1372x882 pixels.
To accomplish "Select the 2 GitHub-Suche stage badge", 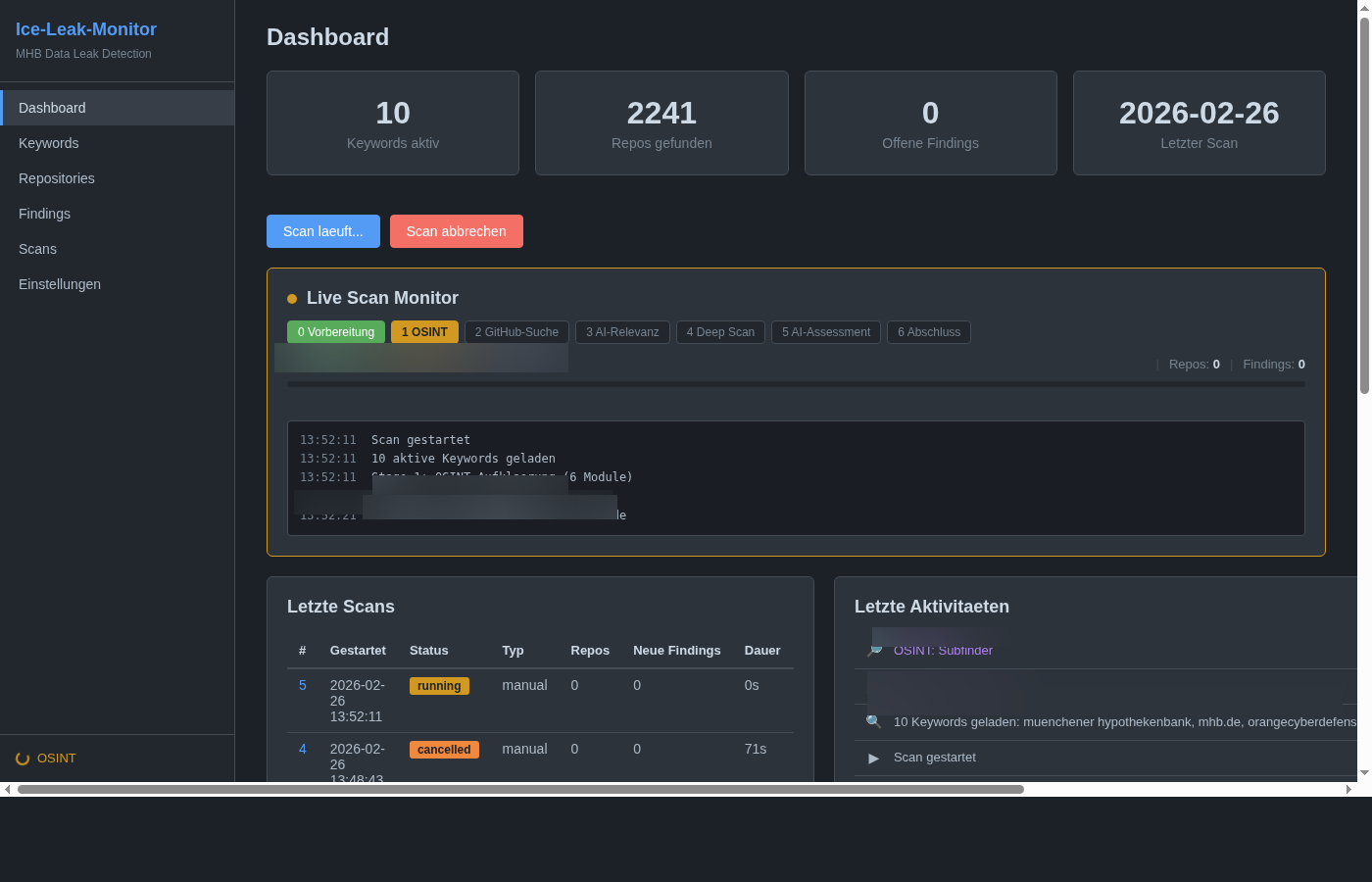I will tap(516, 332).
